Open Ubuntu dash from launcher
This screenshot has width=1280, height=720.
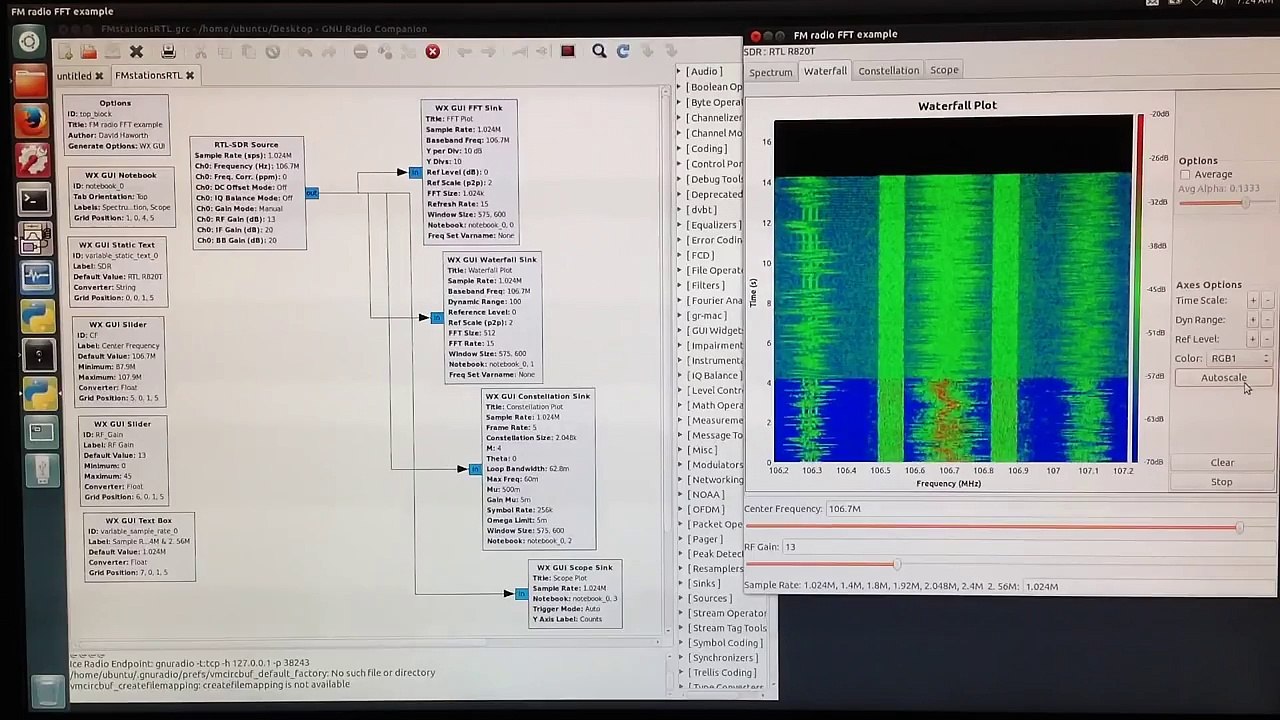(x=30, y=42)
